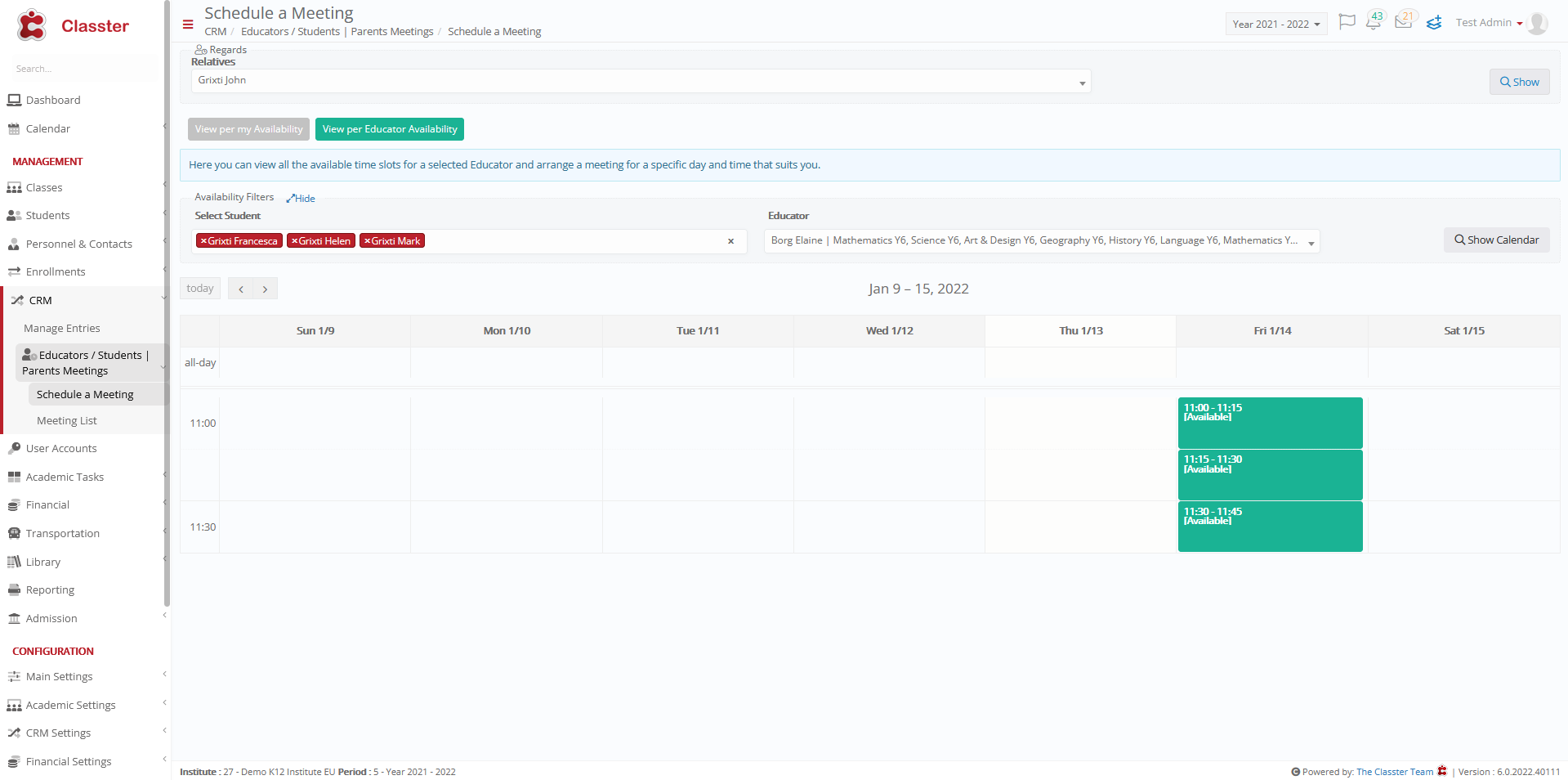Click the Dashboard laptop icon
This screenshot has width=1568, height=780.
click(x=14, y=100)
